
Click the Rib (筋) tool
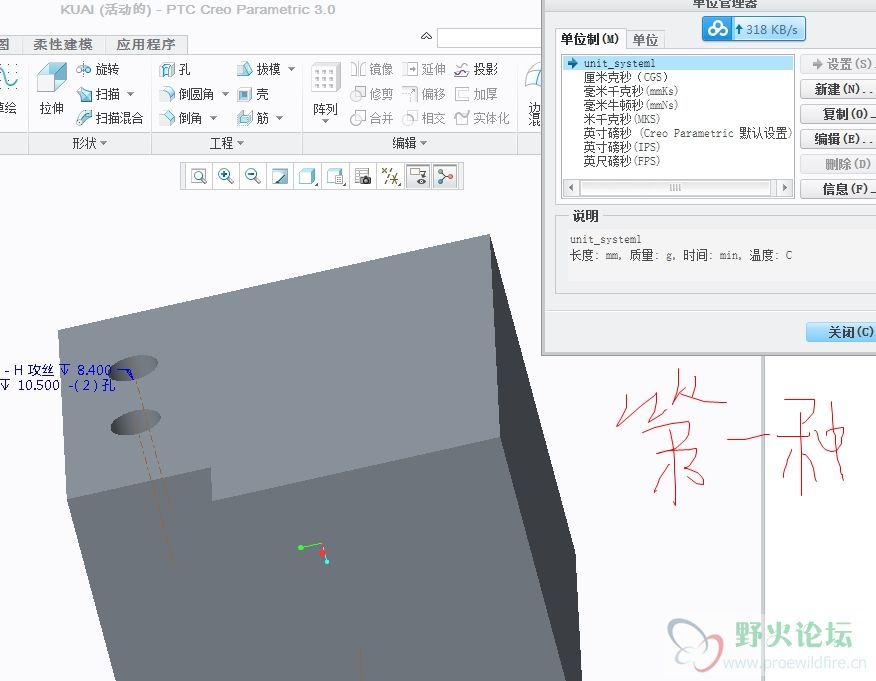click(253, 118)
